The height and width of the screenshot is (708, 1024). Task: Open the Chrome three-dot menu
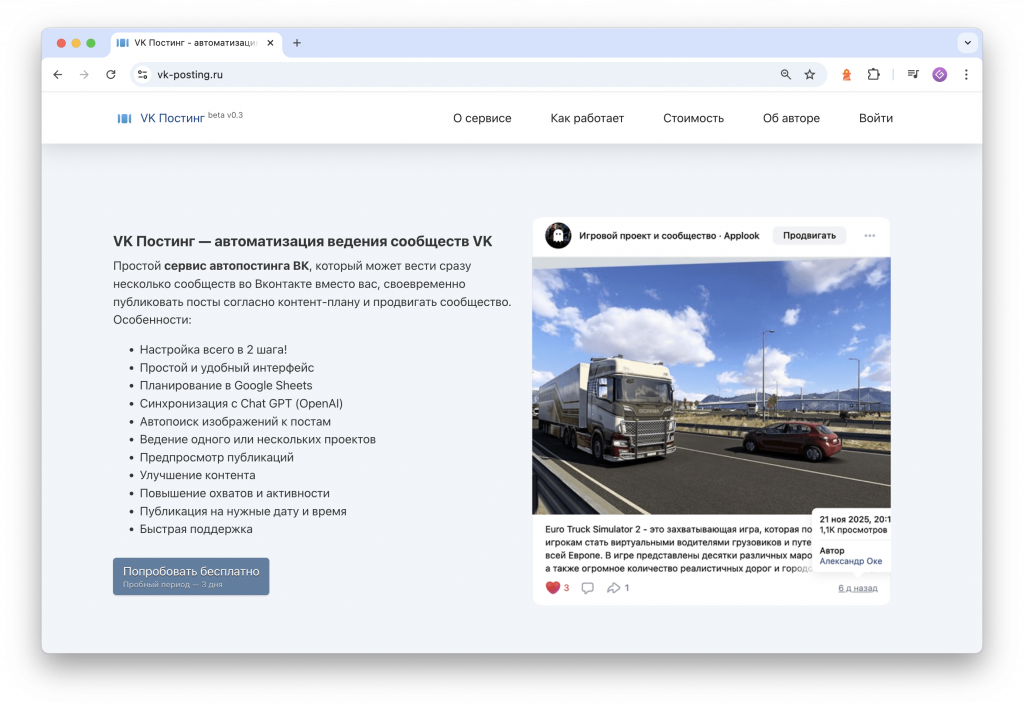pos(966,74)
